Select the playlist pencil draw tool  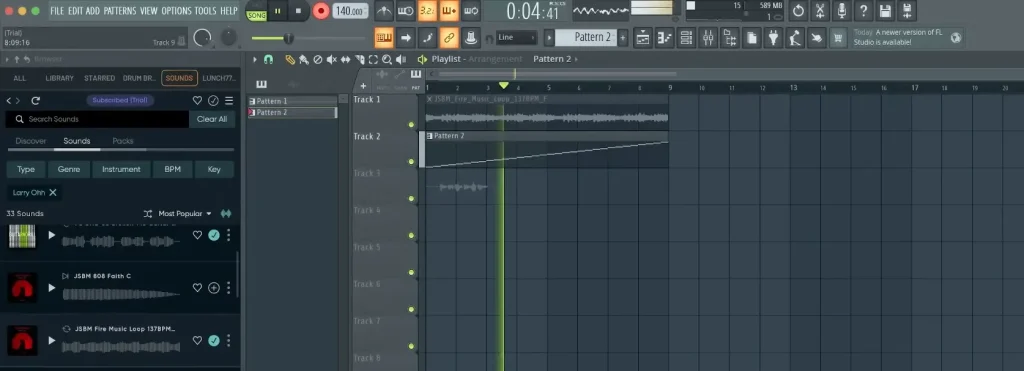coord(290,59)
